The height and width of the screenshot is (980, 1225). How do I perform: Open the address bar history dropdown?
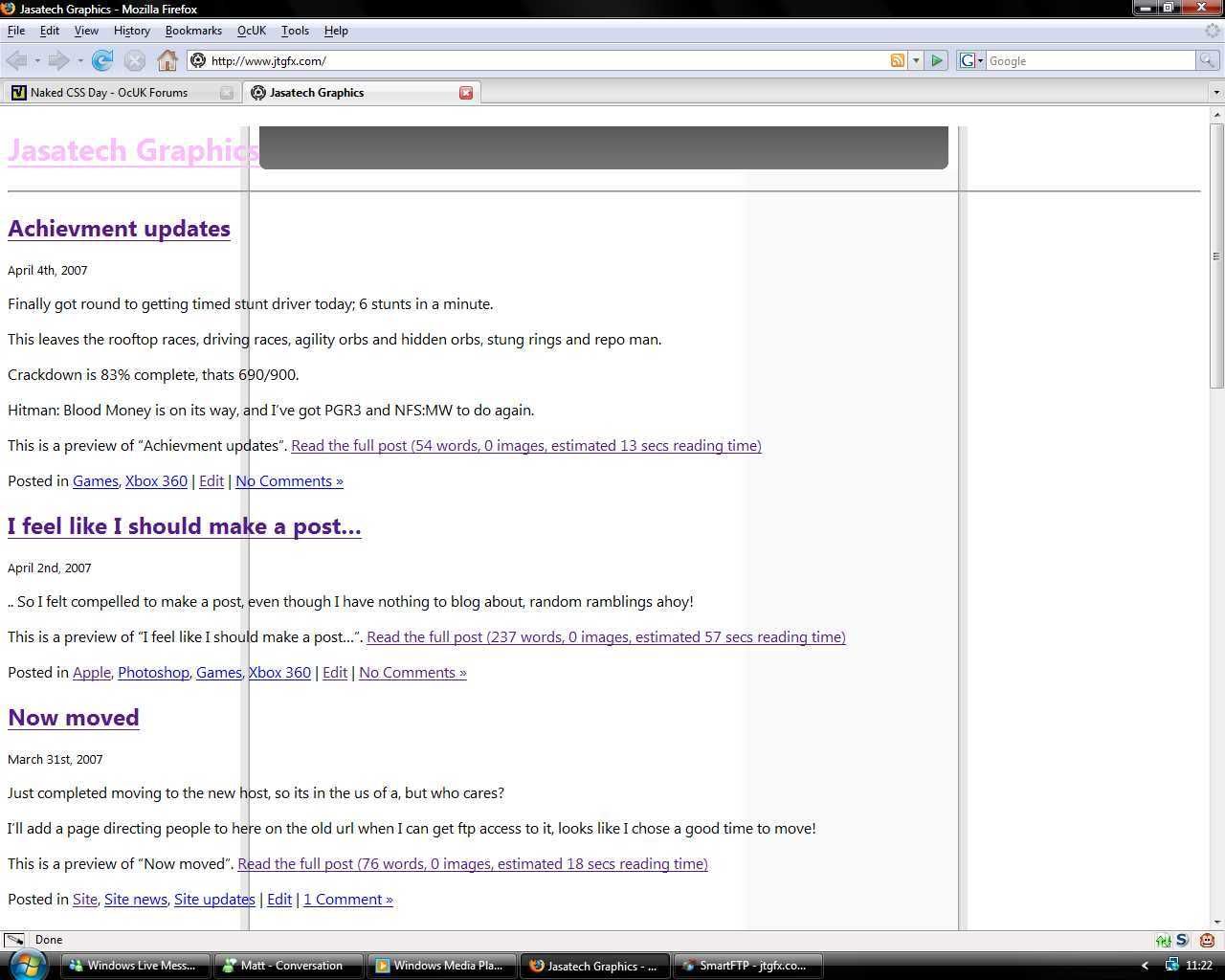[916, 60]
